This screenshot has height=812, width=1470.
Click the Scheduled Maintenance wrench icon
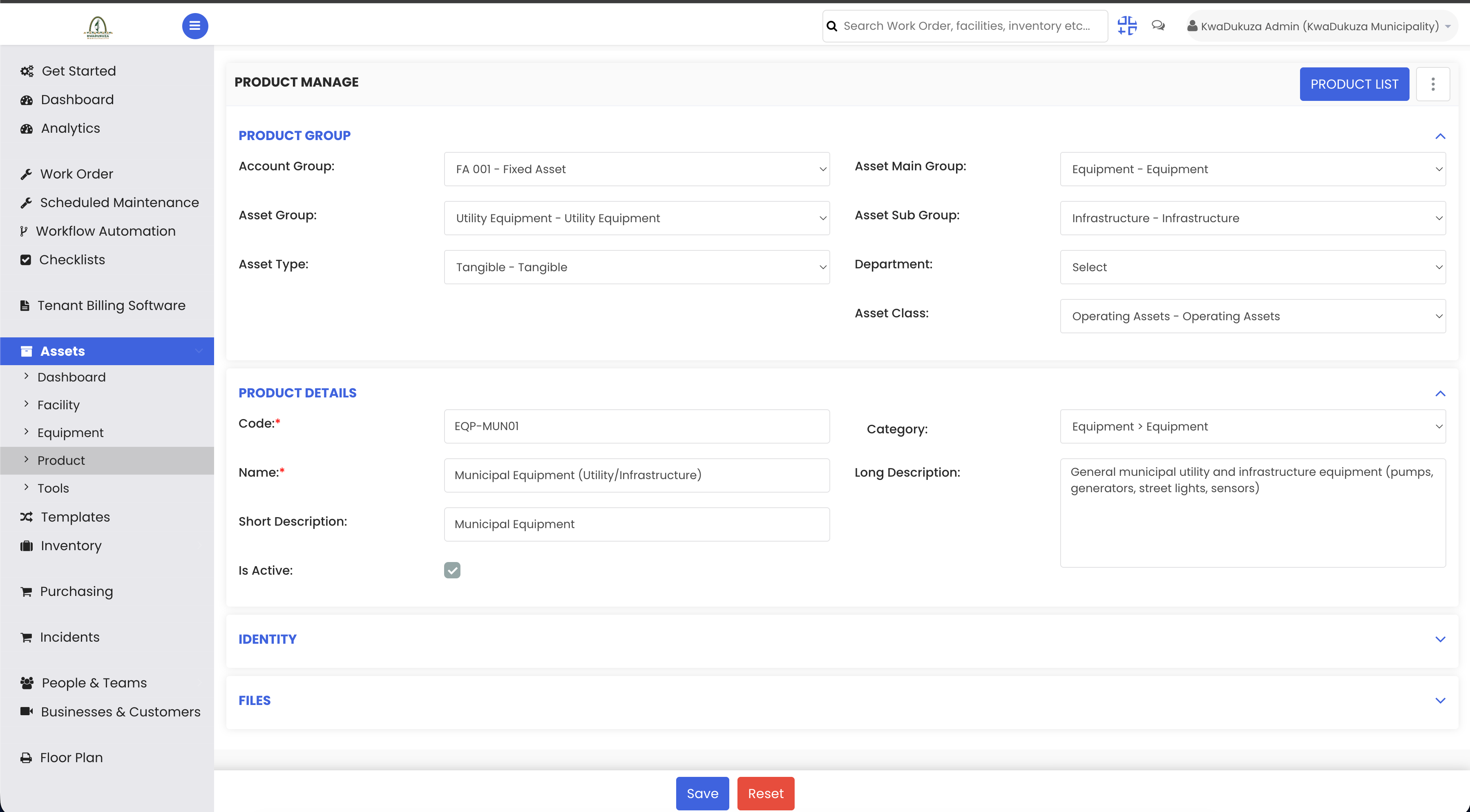[26, 203]
